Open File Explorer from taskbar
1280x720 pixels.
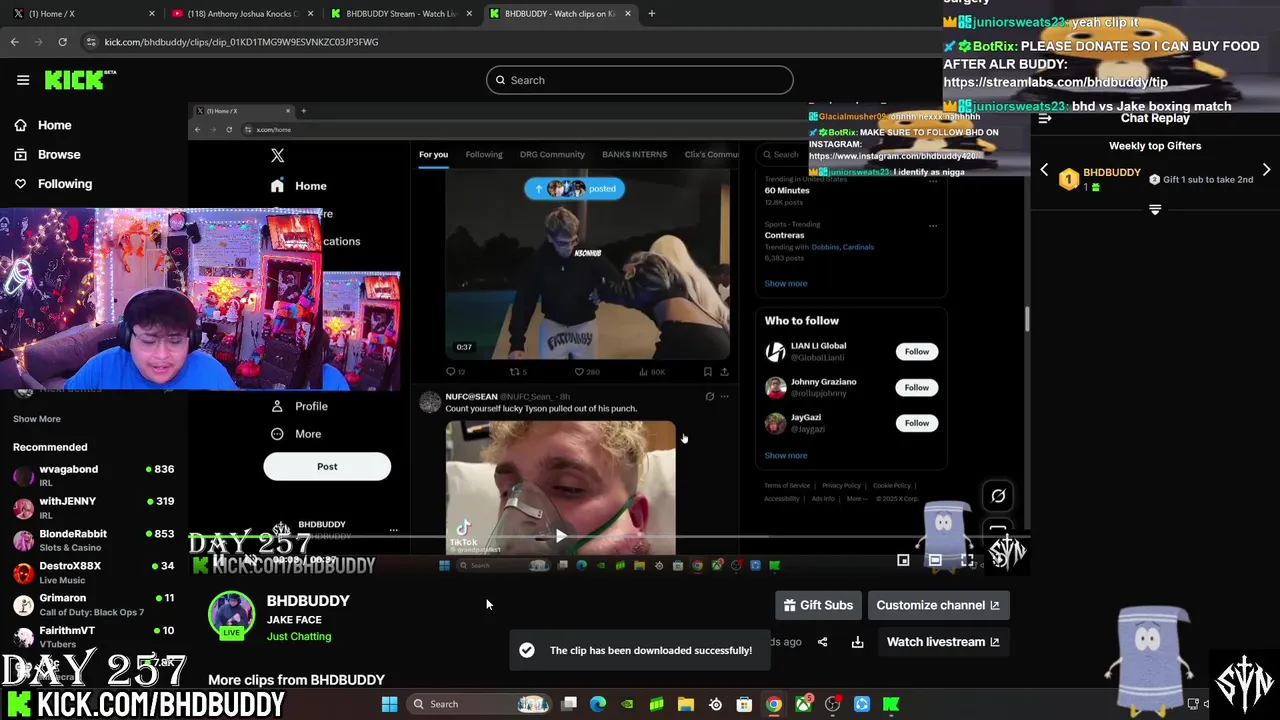[x=686, y=704]
